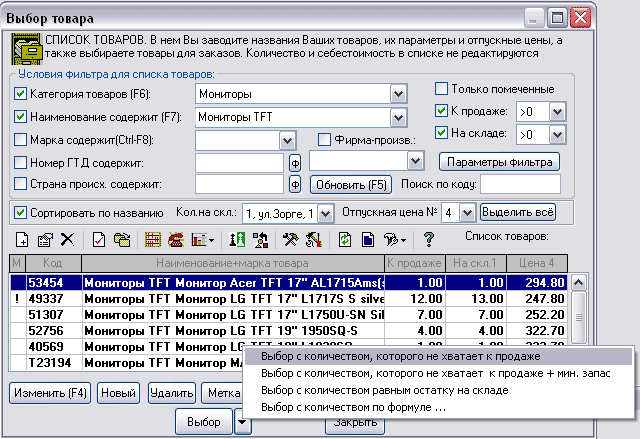Enable Только помеченные checkbox
Viewport: 640px width, 439px height.
point(441,88)
